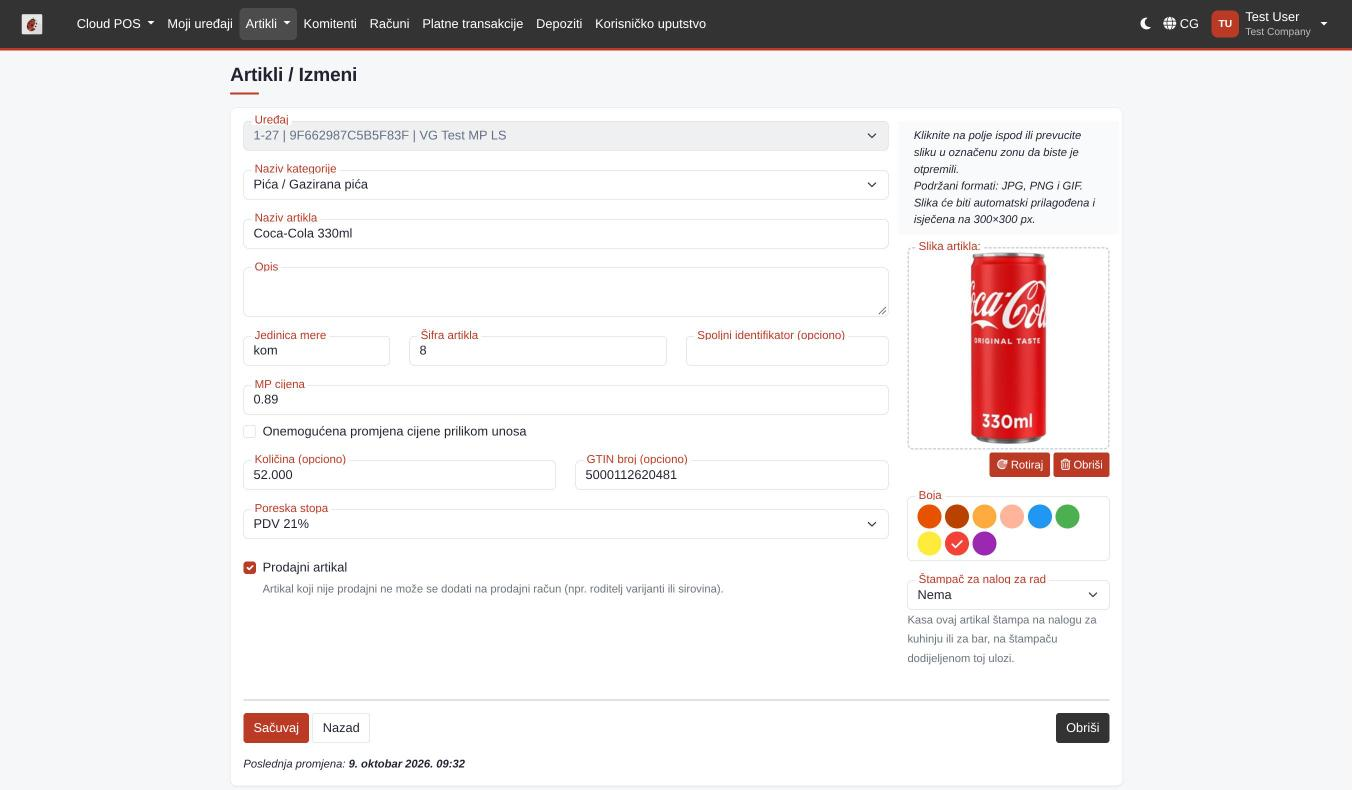This screenshot has height=790, width=1352.
Task: Select the yellow color swatch
Action: [x=929, y=543]
